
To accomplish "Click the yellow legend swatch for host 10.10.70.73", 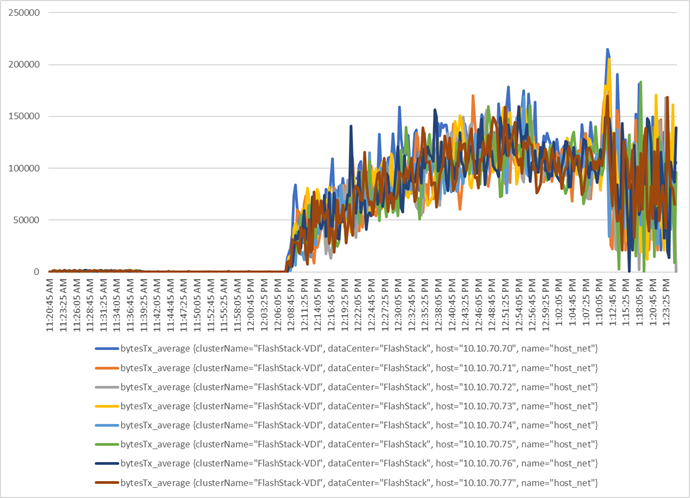I will coord(107,406).
